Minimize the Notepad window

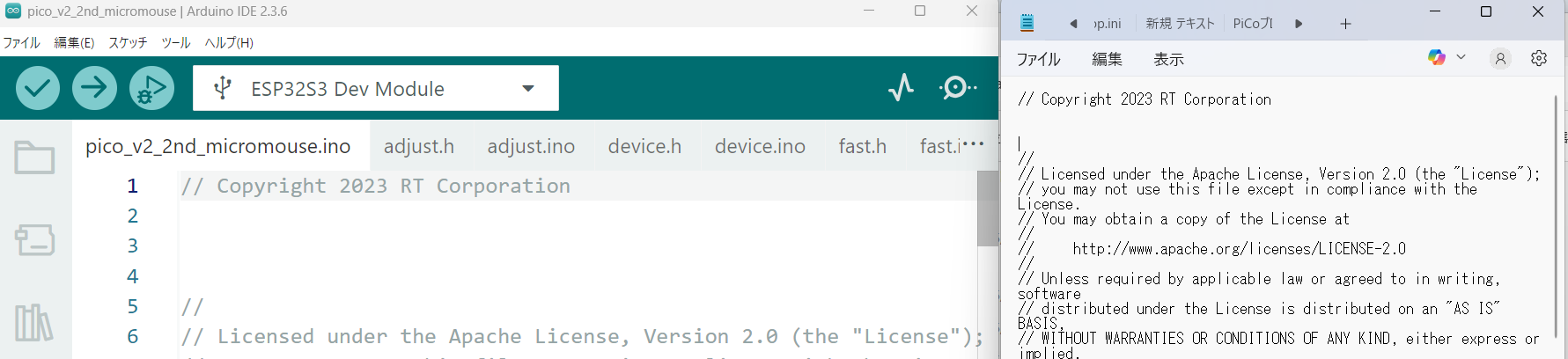coord(1435,11)
